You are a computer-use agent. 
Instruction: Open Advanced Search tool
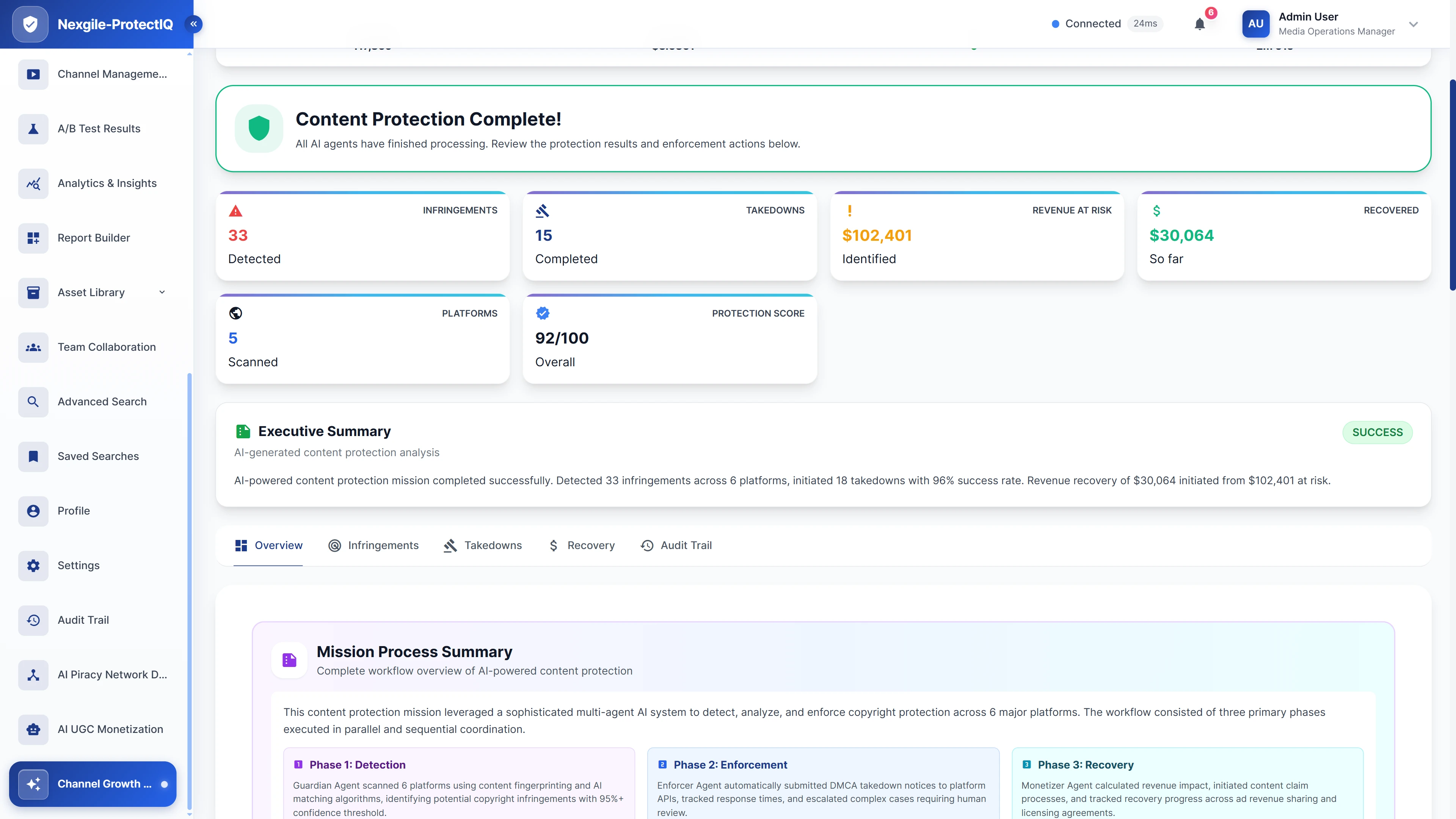[102, 401]
